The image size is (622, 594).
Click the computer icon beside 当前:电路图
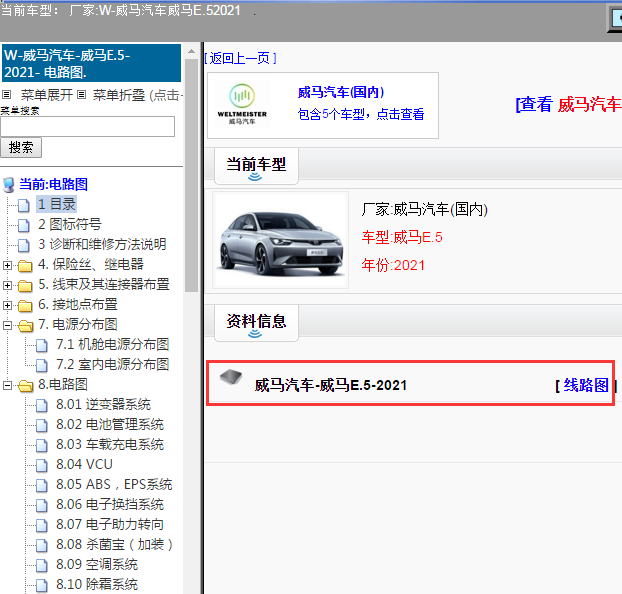tap(9, 185)
